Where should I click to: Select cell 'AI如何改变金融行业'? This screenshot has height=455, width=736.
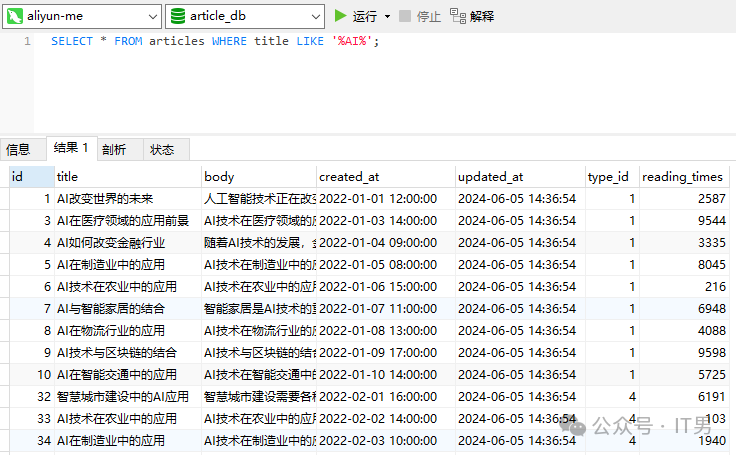click(128, 243)
